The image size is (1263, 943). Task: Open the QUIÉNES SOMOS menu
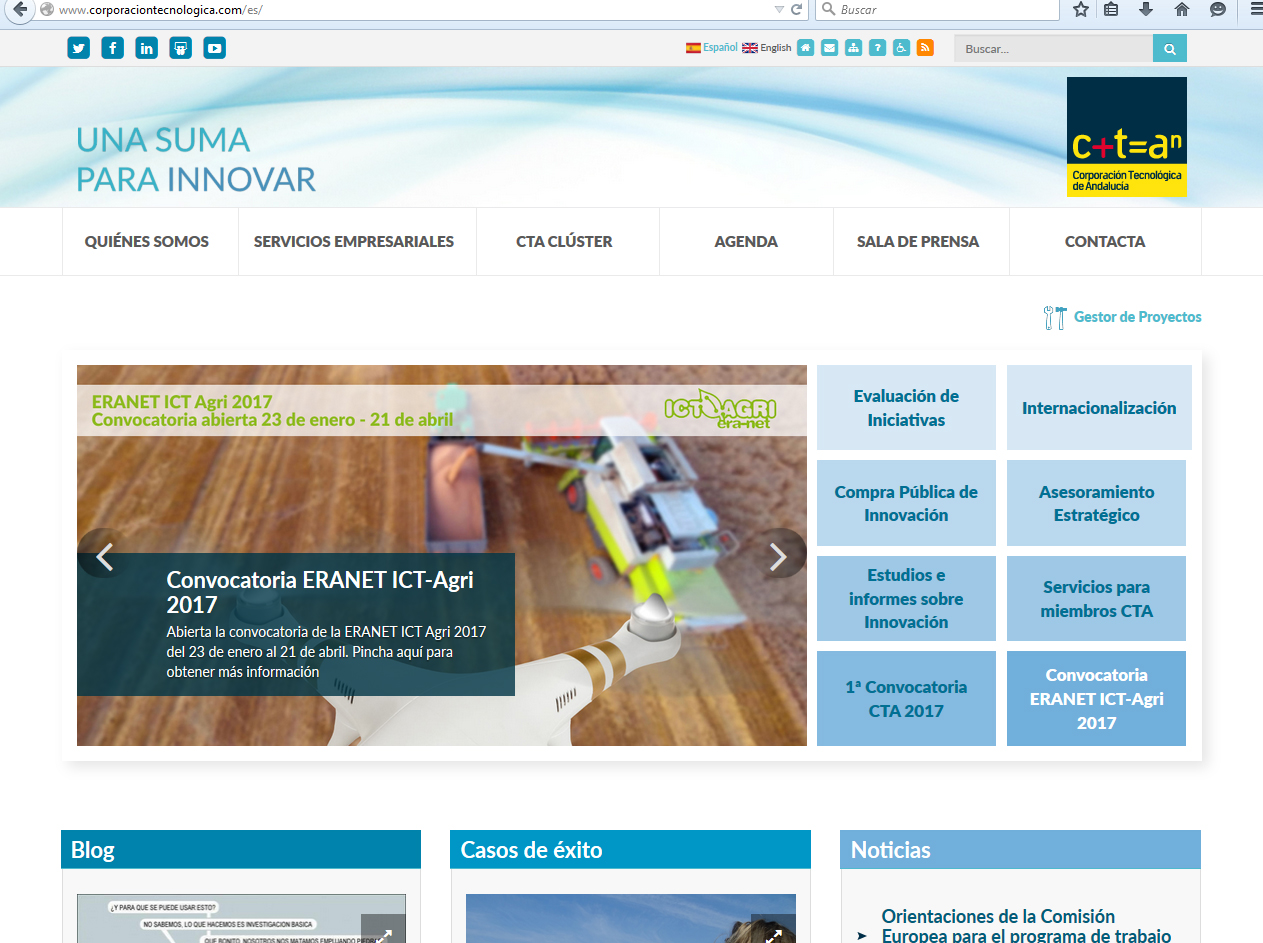(147, 241)
